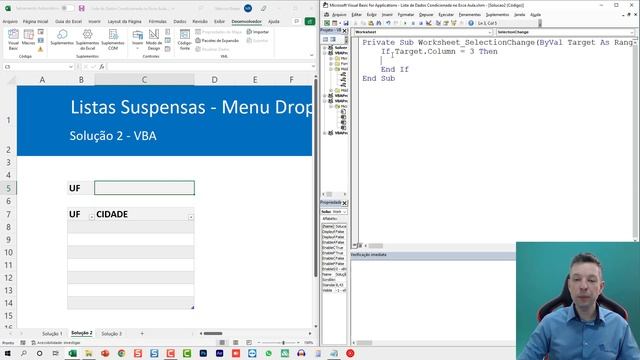Open Suplementos do Excel
640x360 pixels.
click(x=87, y=39)
